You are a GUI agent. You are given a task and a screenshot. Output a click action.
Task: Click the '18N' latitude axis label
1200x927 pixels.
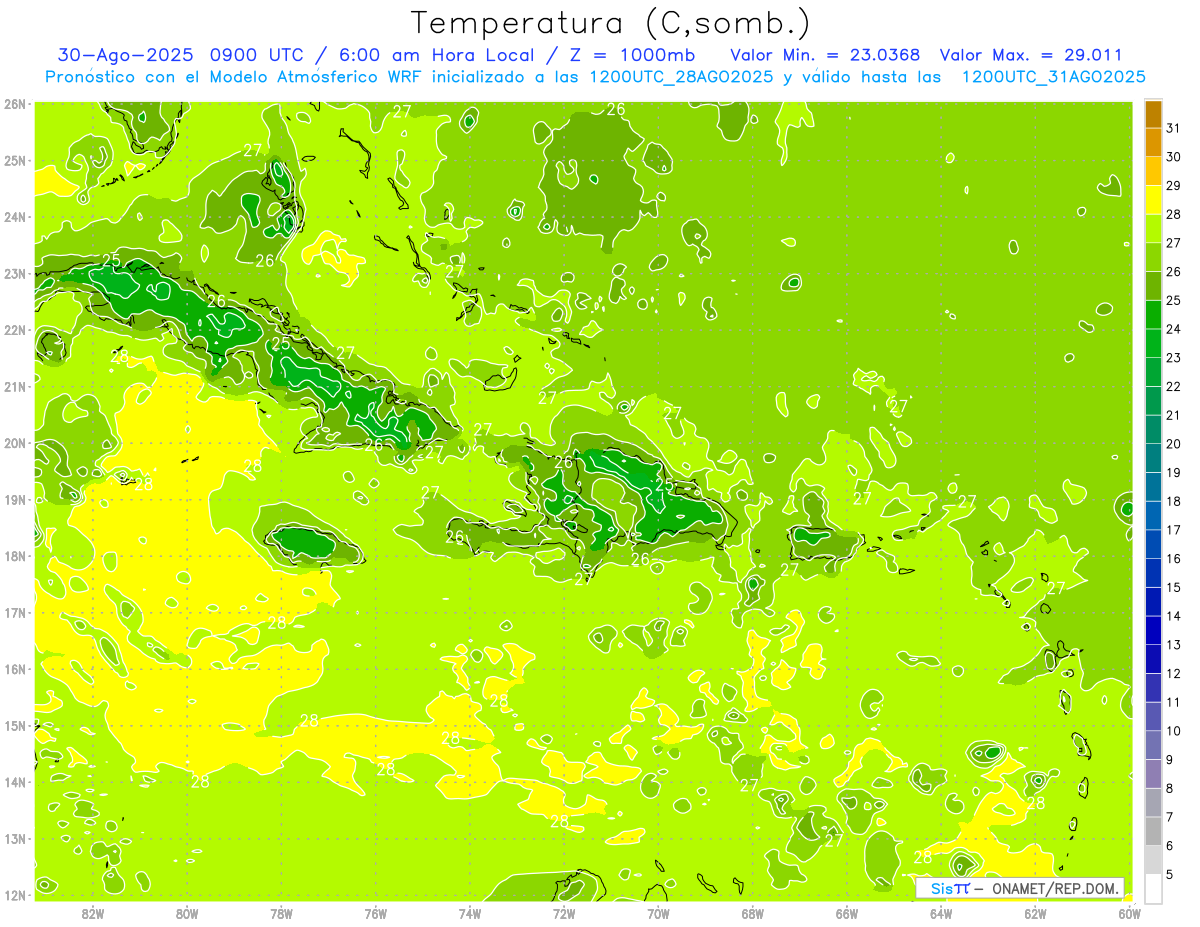[15, 556]
